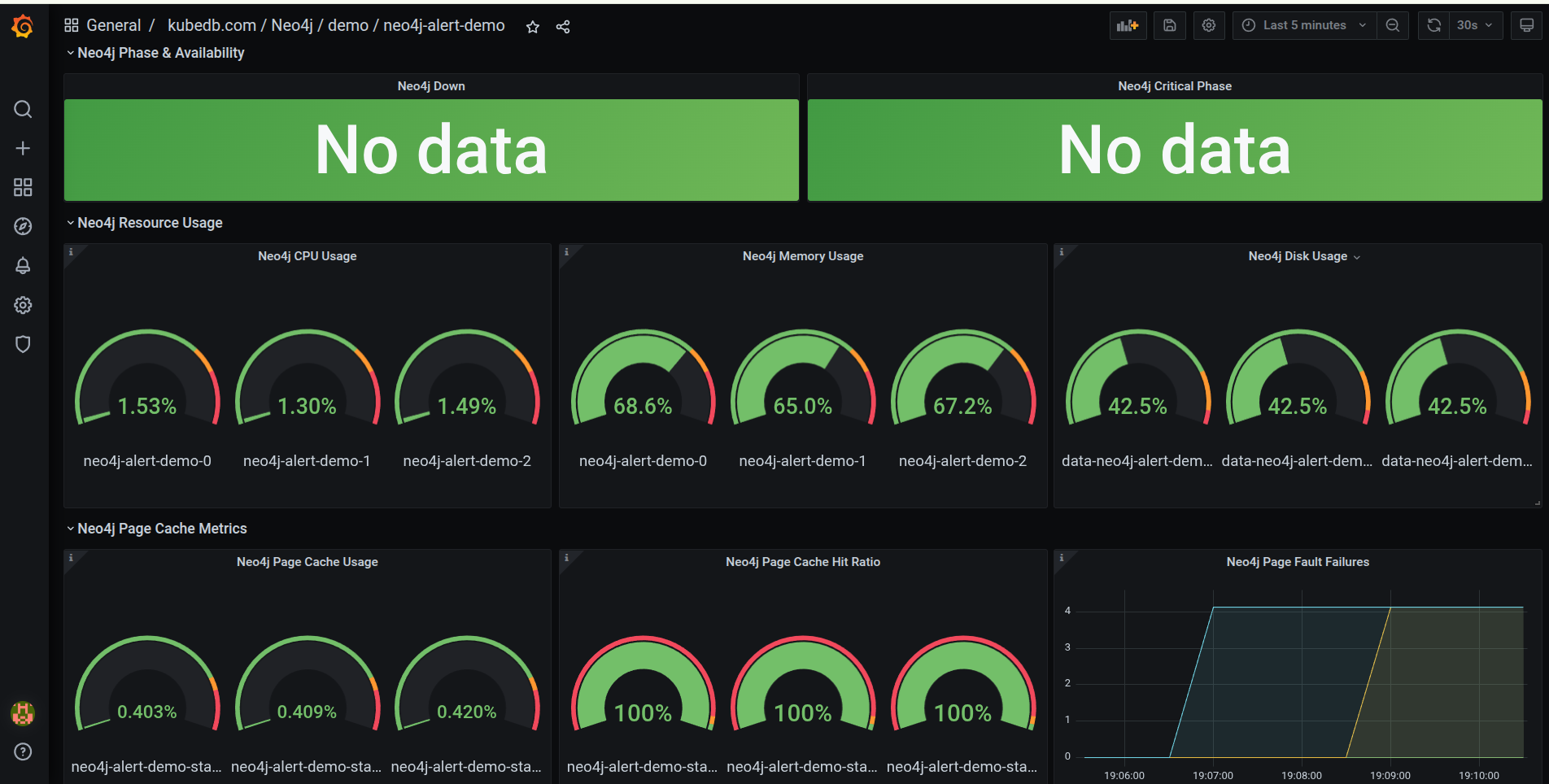Screen dimensions: 1549x784
Task: Open the Last 5 minutes time picker
Action: [x=1304, y=25]
